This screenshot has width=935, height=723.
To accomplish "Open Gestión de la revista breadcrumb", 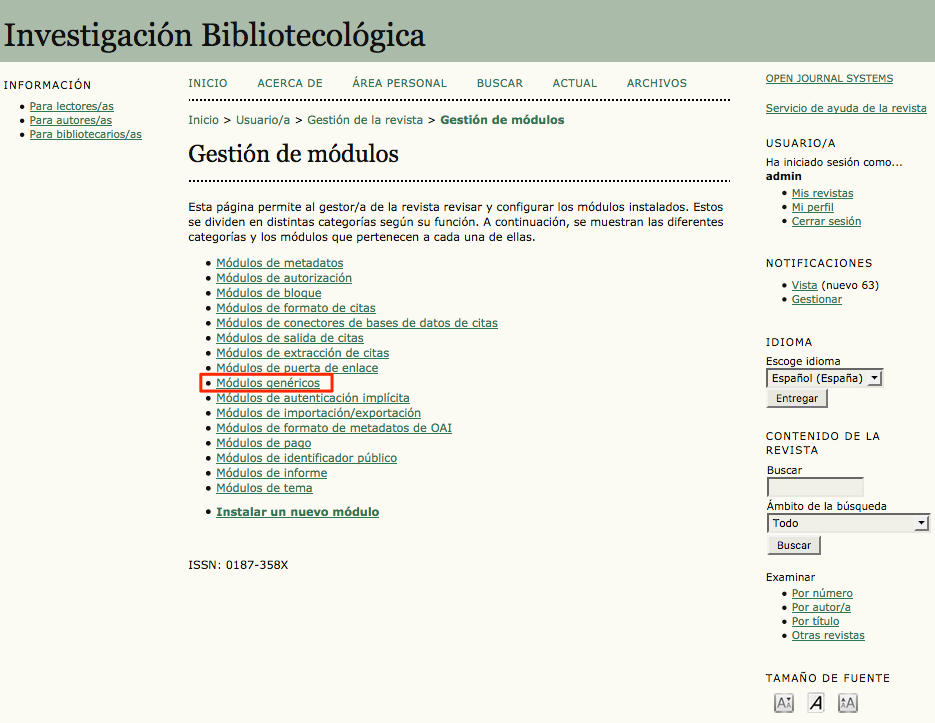I will point(366,120).
